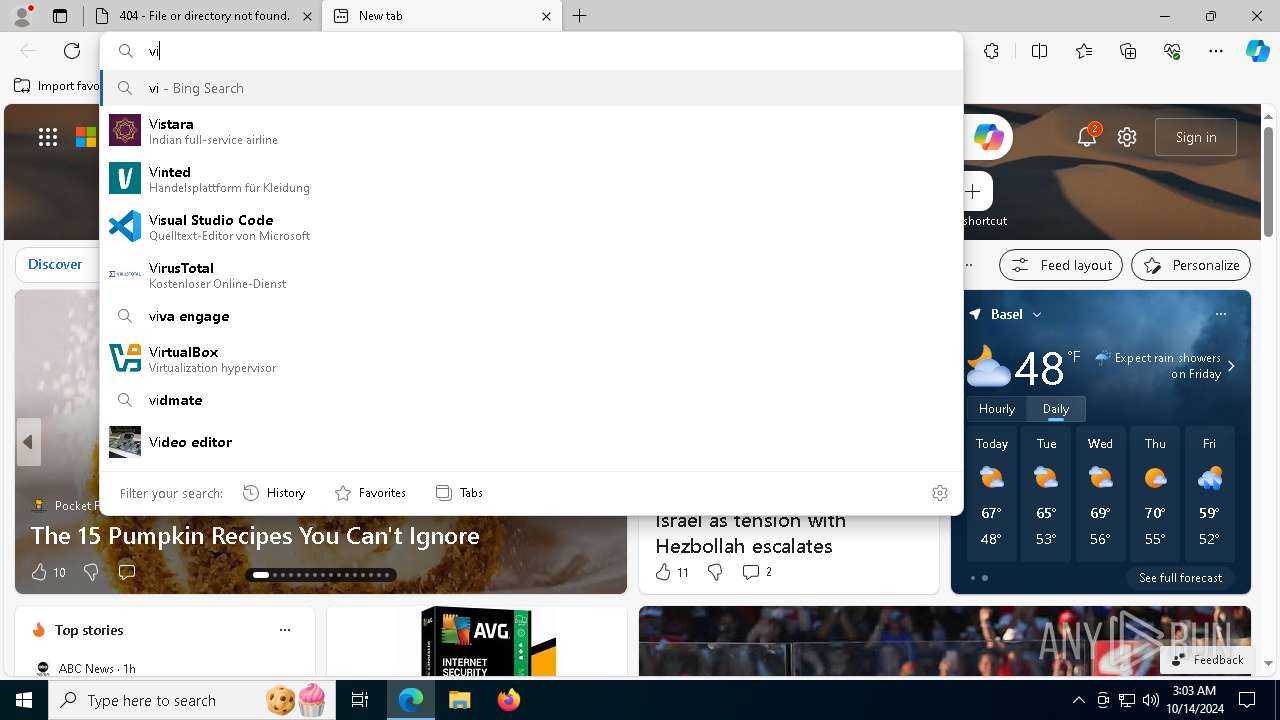Open the Import favorites bookmark
This screenshot has height=720, width=1280.
[x=57, y=86]
